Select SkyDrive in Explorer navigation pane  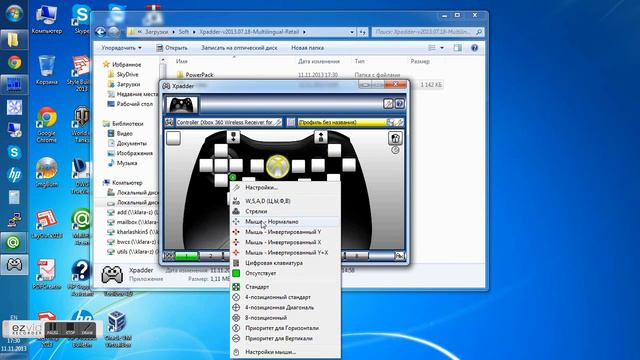(x=127, y=74)
